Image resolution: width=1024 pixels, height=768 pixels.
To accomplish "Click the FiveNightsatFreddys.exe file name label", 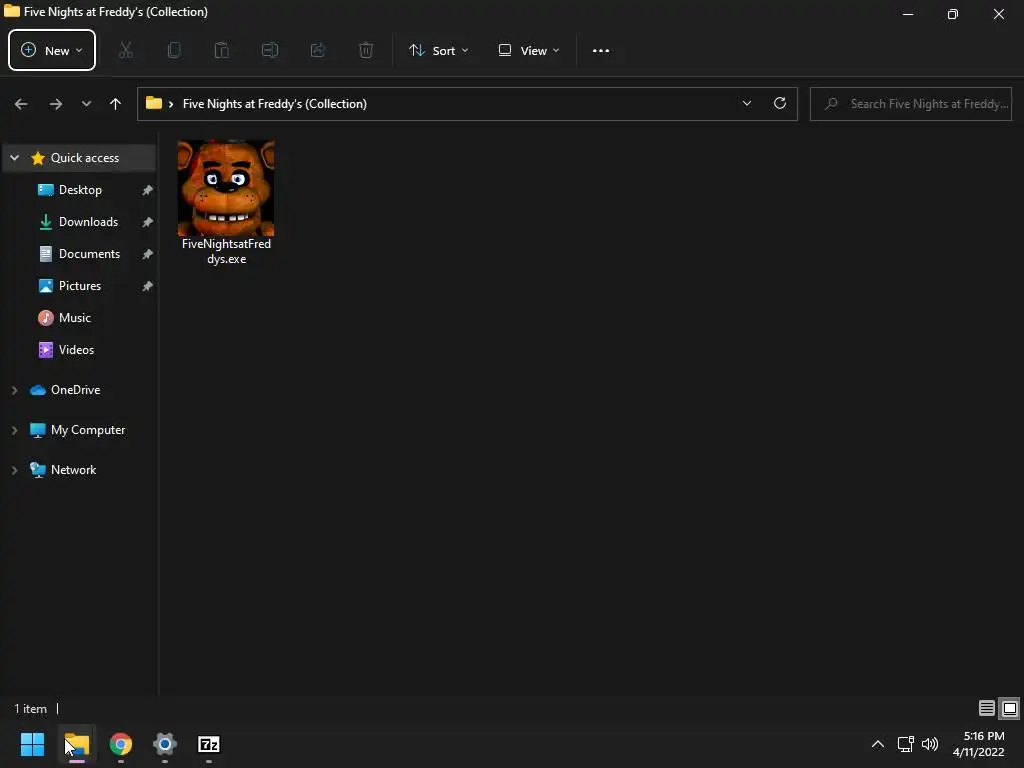I will [226, 251].
